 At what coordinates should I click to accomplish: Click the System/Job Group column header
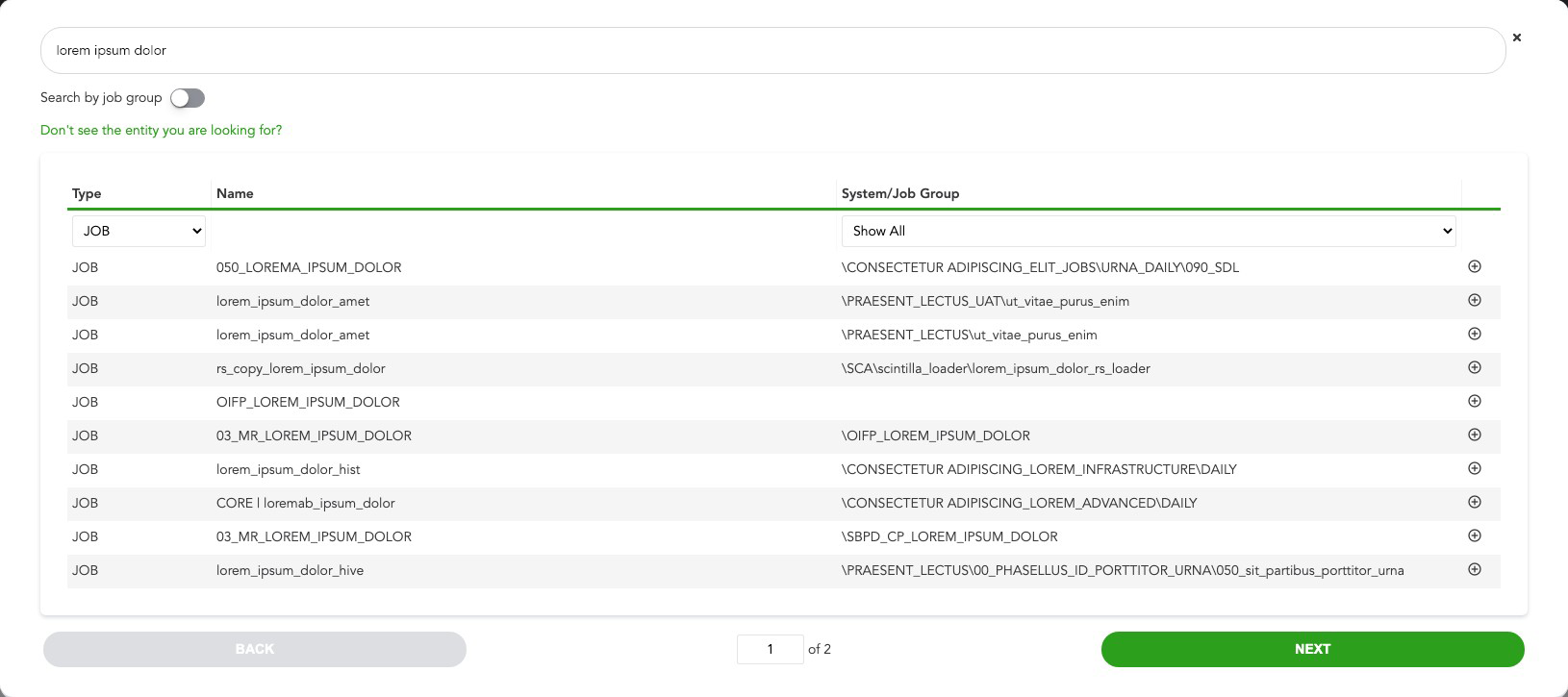tap(900, 193)
